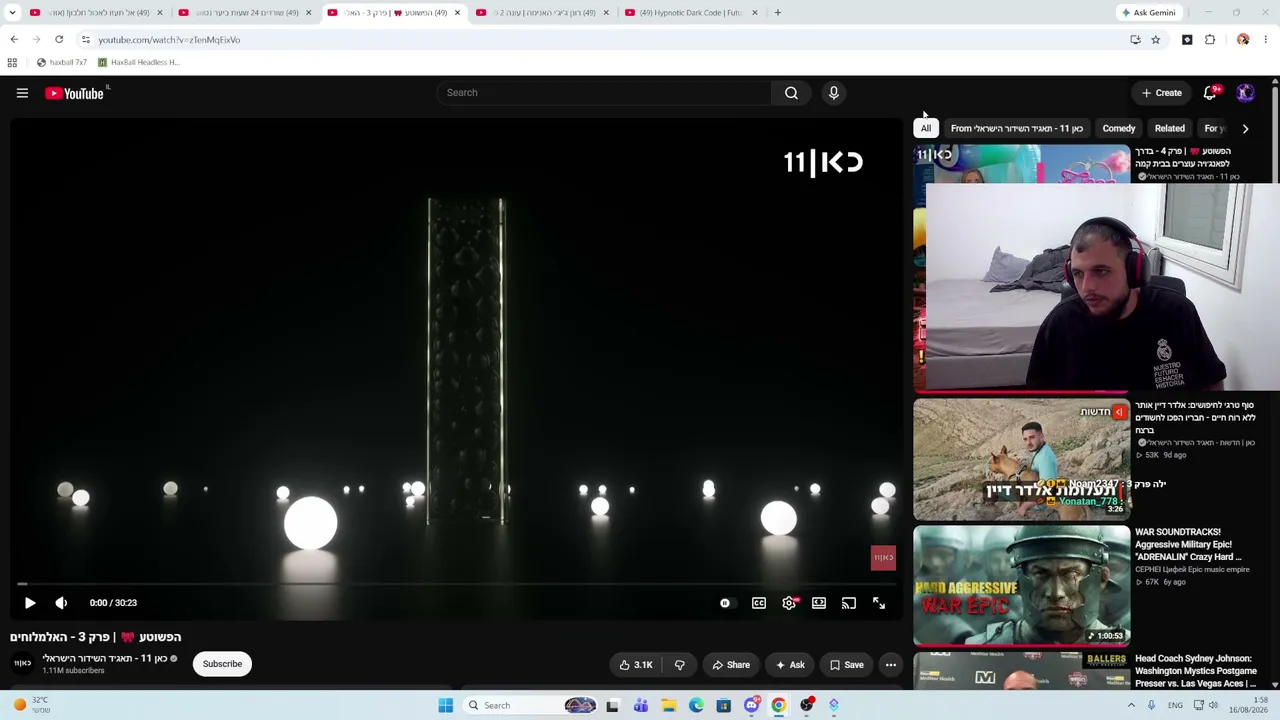The height and width of the screenshot is (720, 1280).
Task: Open the HaxBall Headless bookmark
Action: [138, 62]
